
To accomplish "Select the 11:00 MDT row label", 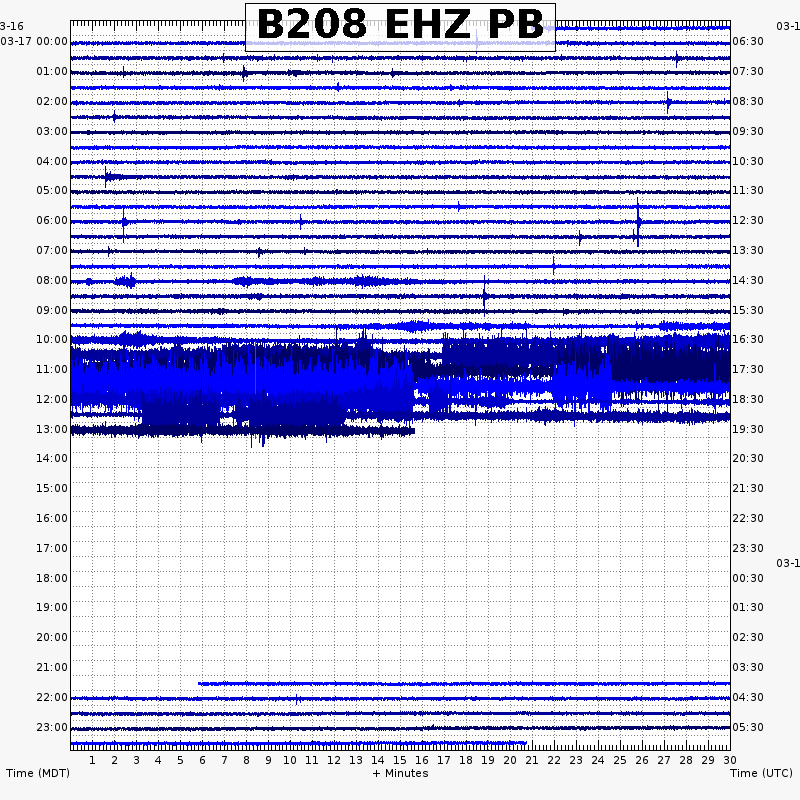I will click(52, 369).
